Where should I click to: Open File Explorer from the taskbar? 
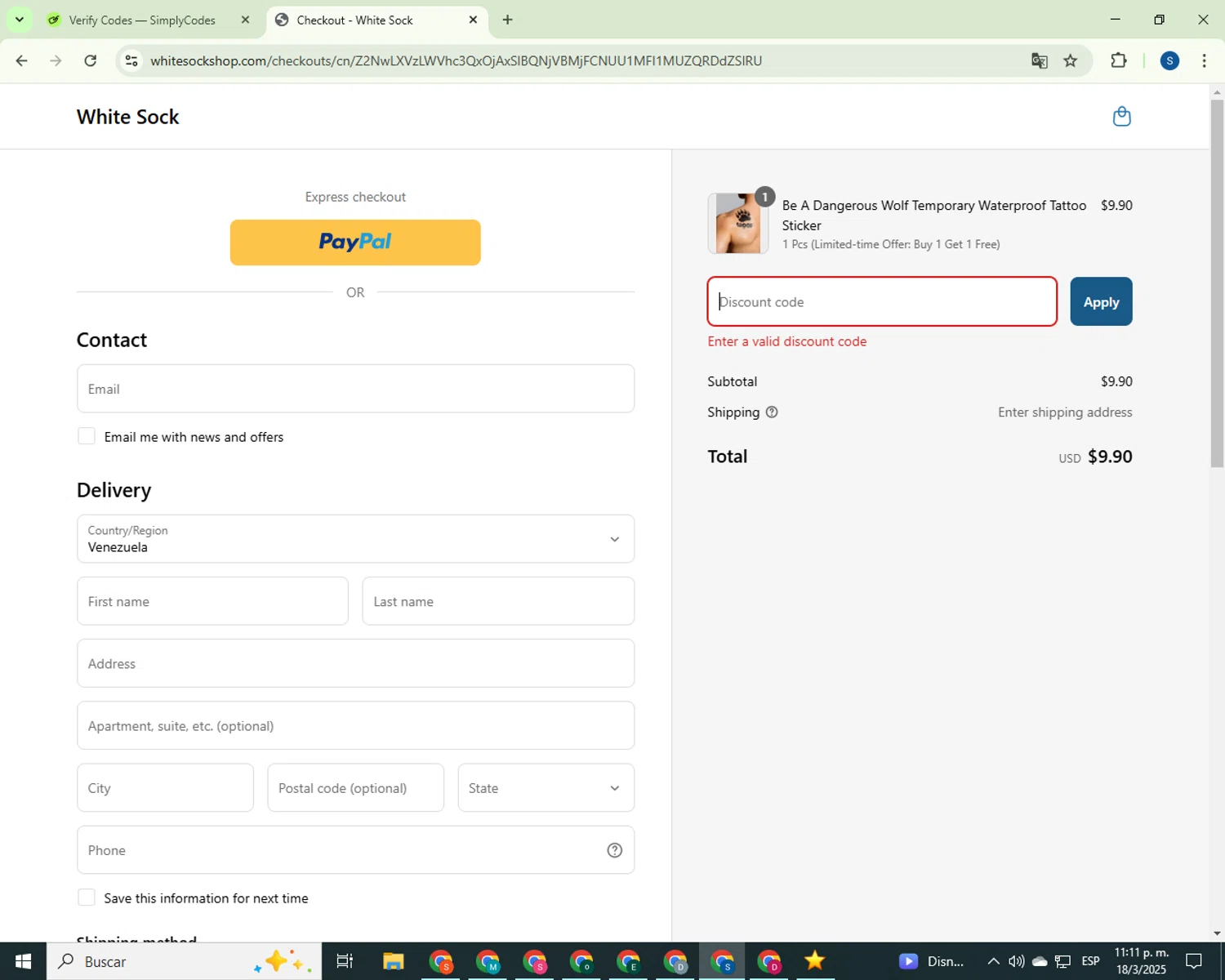(x=394, y=961)
